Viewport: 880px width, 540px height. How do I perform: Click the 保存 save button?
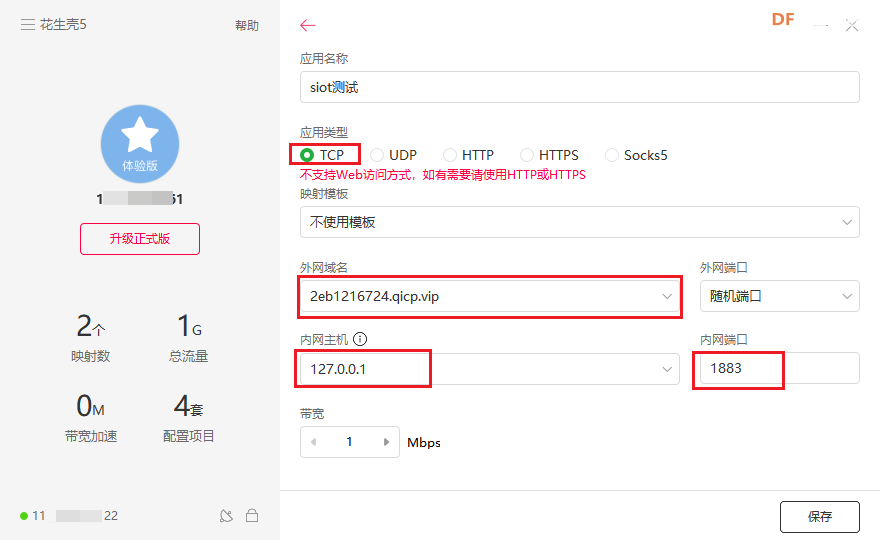tap(819, 517)
